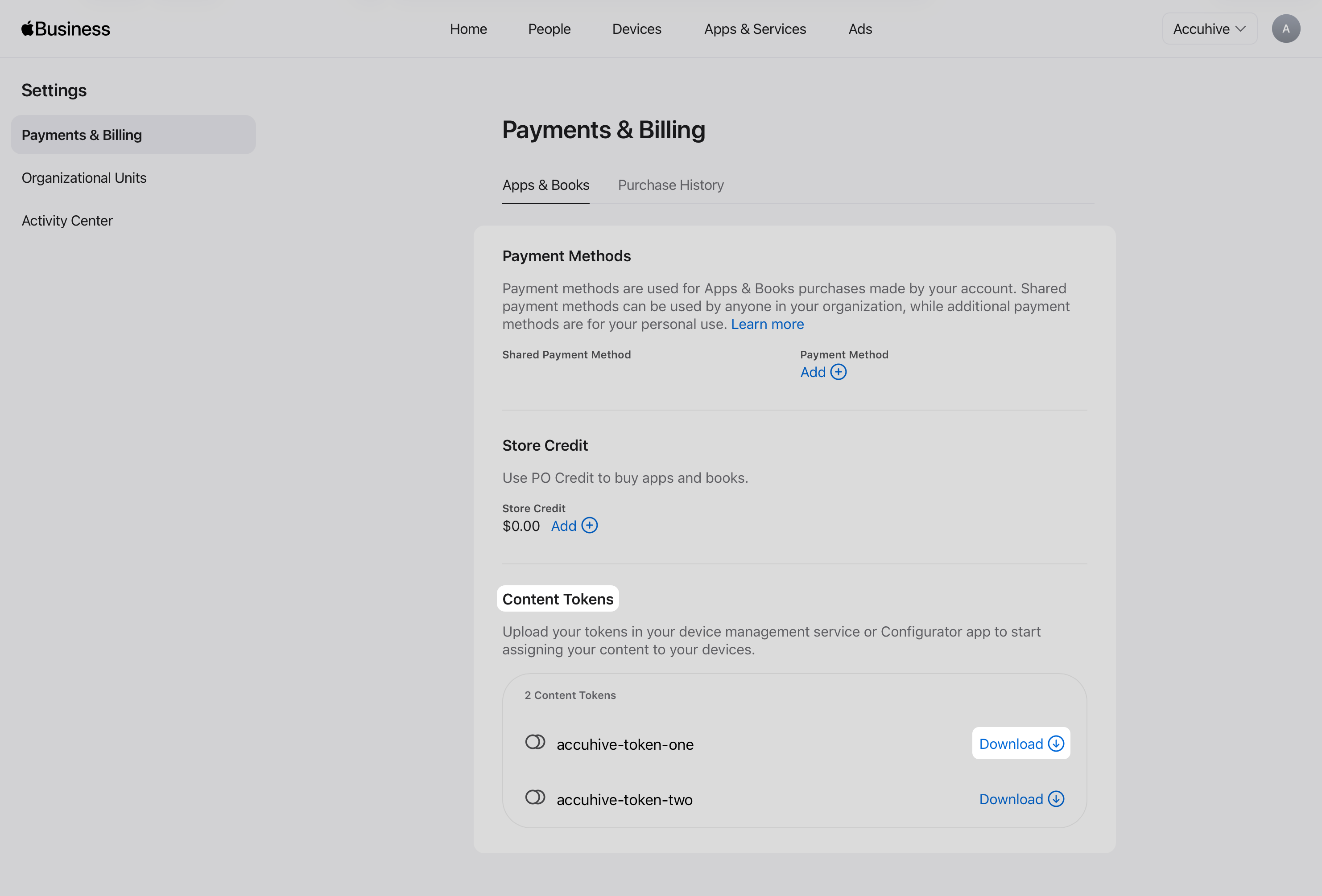The image size is (1322, 896).
Task: Open Activity Center in the sidebar
Action: point(67,221)
